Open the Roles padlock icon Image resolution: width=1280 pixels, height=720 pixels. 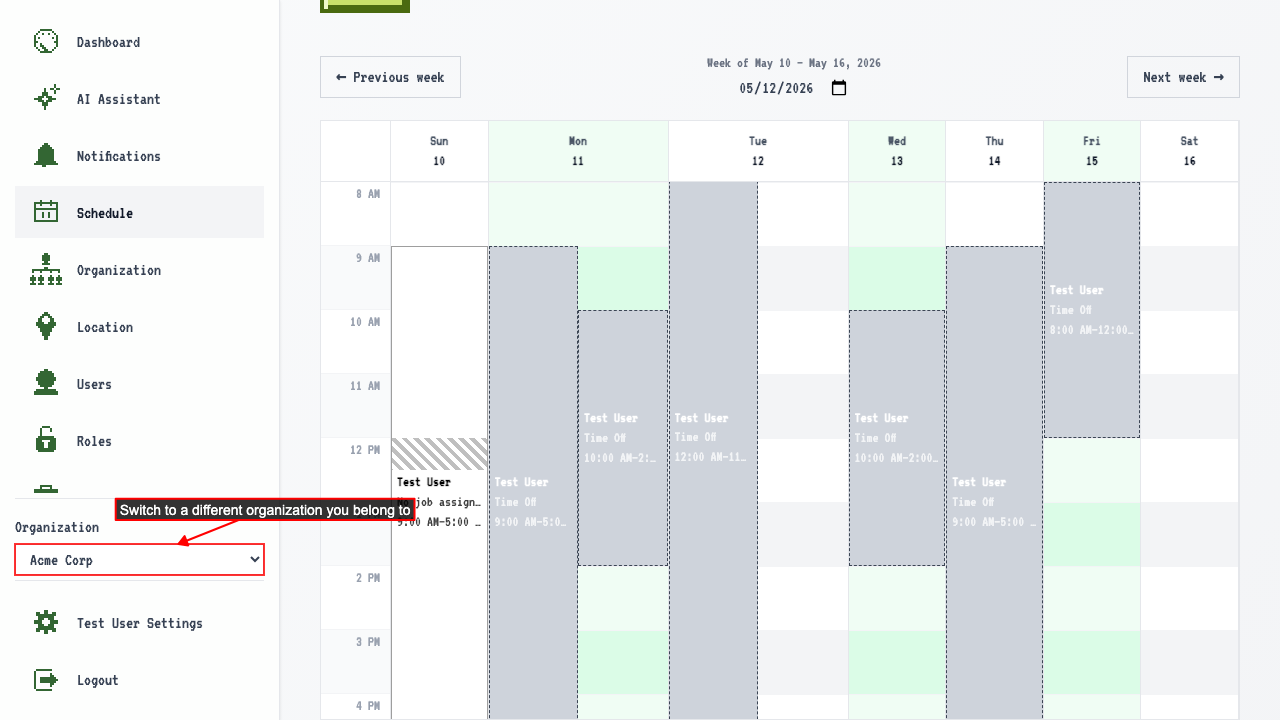[x=46, y=441]
